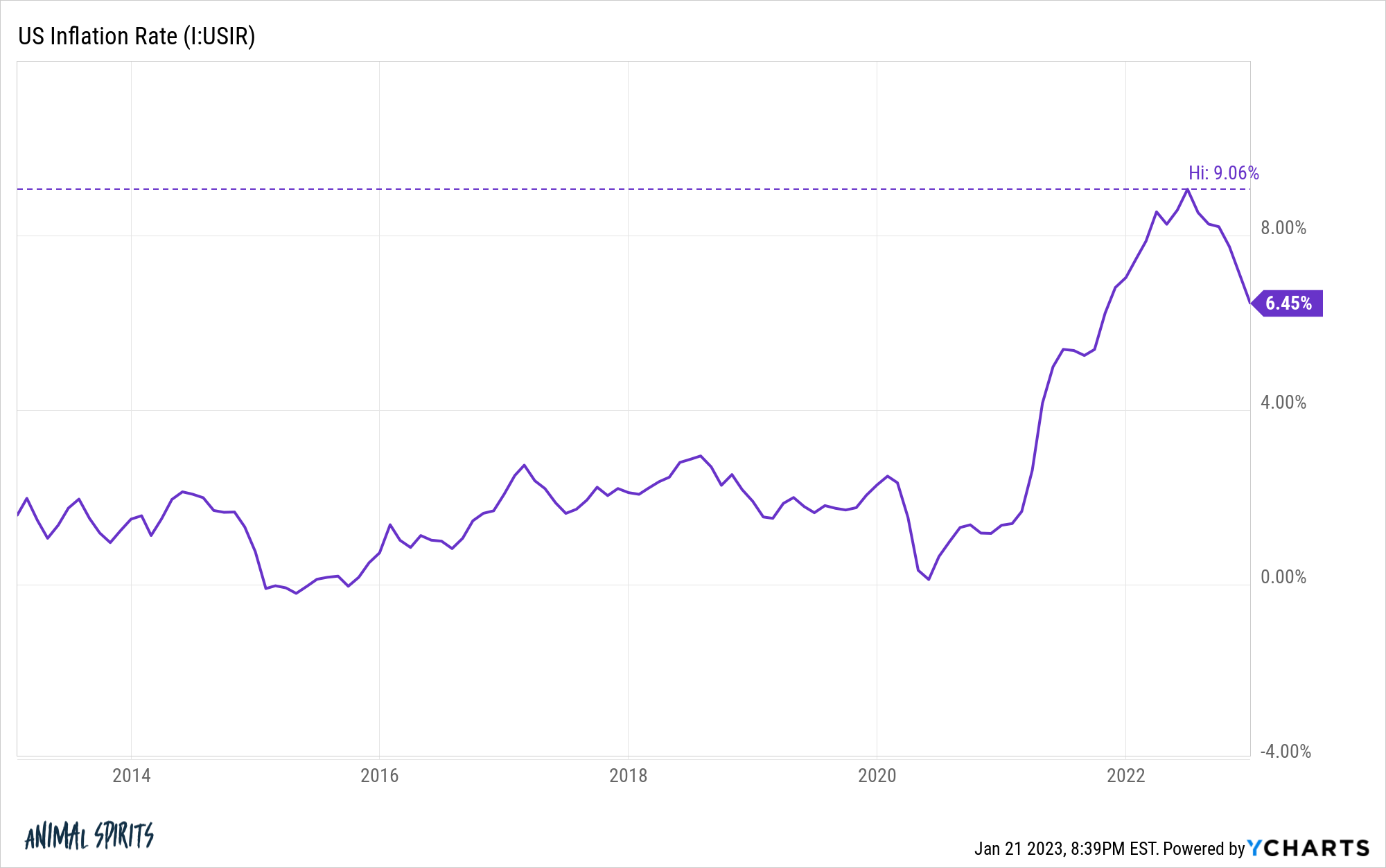The height and width of the screenshot is (868, 1386).
Task: Click the 6.45% current value tag
Action: (x=1288, y=303)
